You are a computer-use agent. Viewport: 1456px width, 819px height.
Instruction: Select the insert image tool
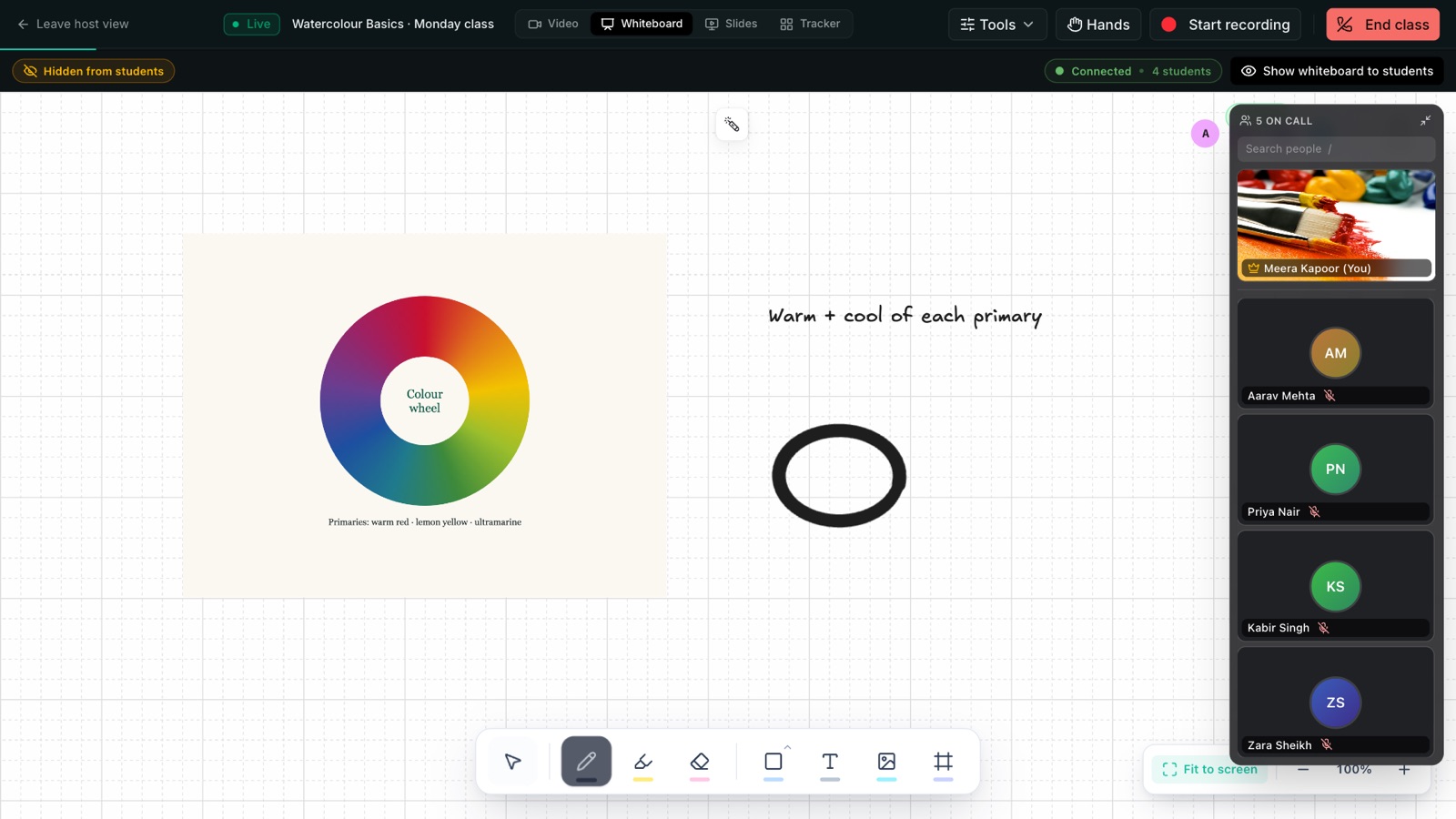point(886,762)
